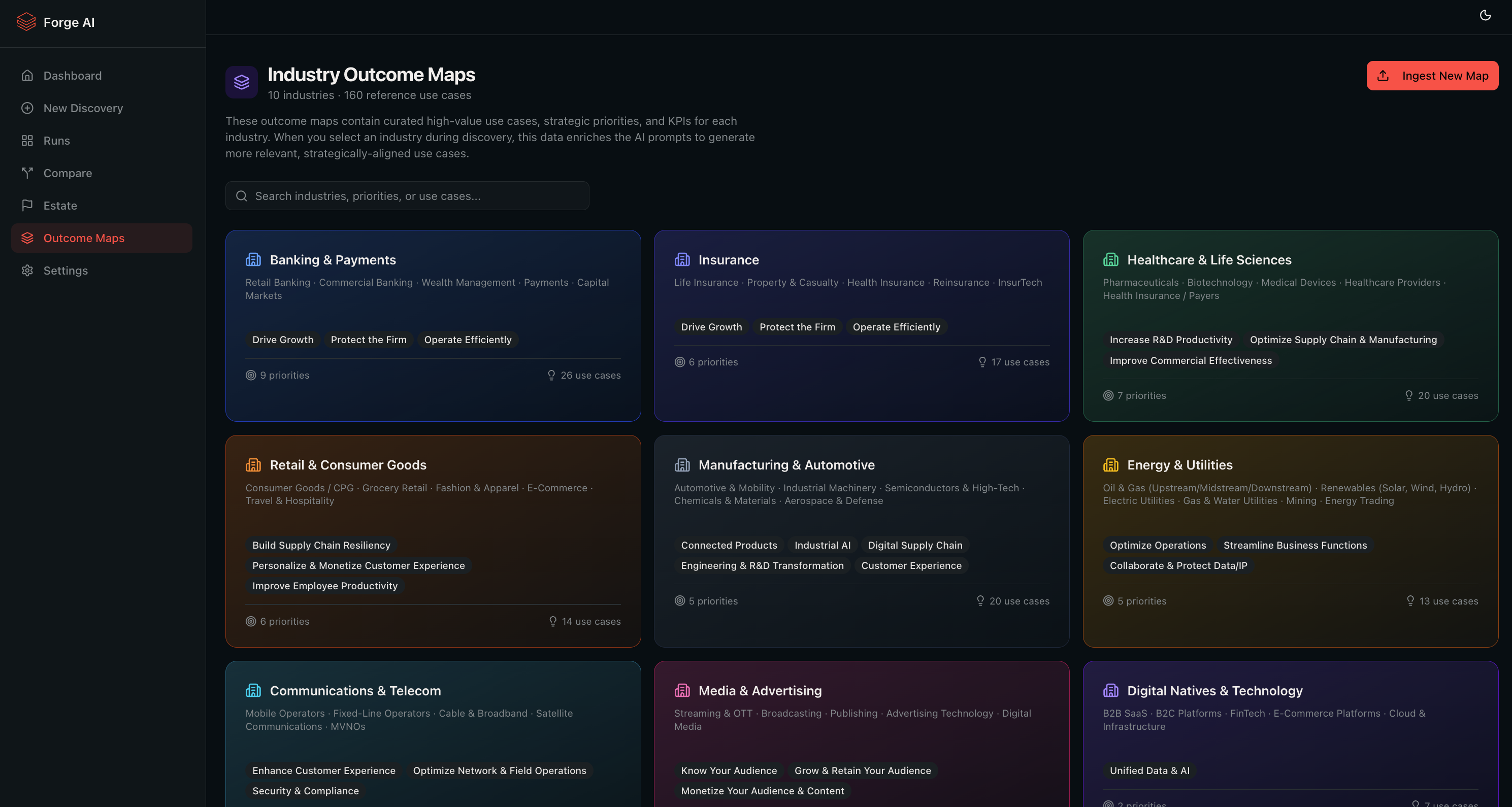Click the Settings gear icon
Viewport: 1512px width, 807px height.
click(27, 271)
